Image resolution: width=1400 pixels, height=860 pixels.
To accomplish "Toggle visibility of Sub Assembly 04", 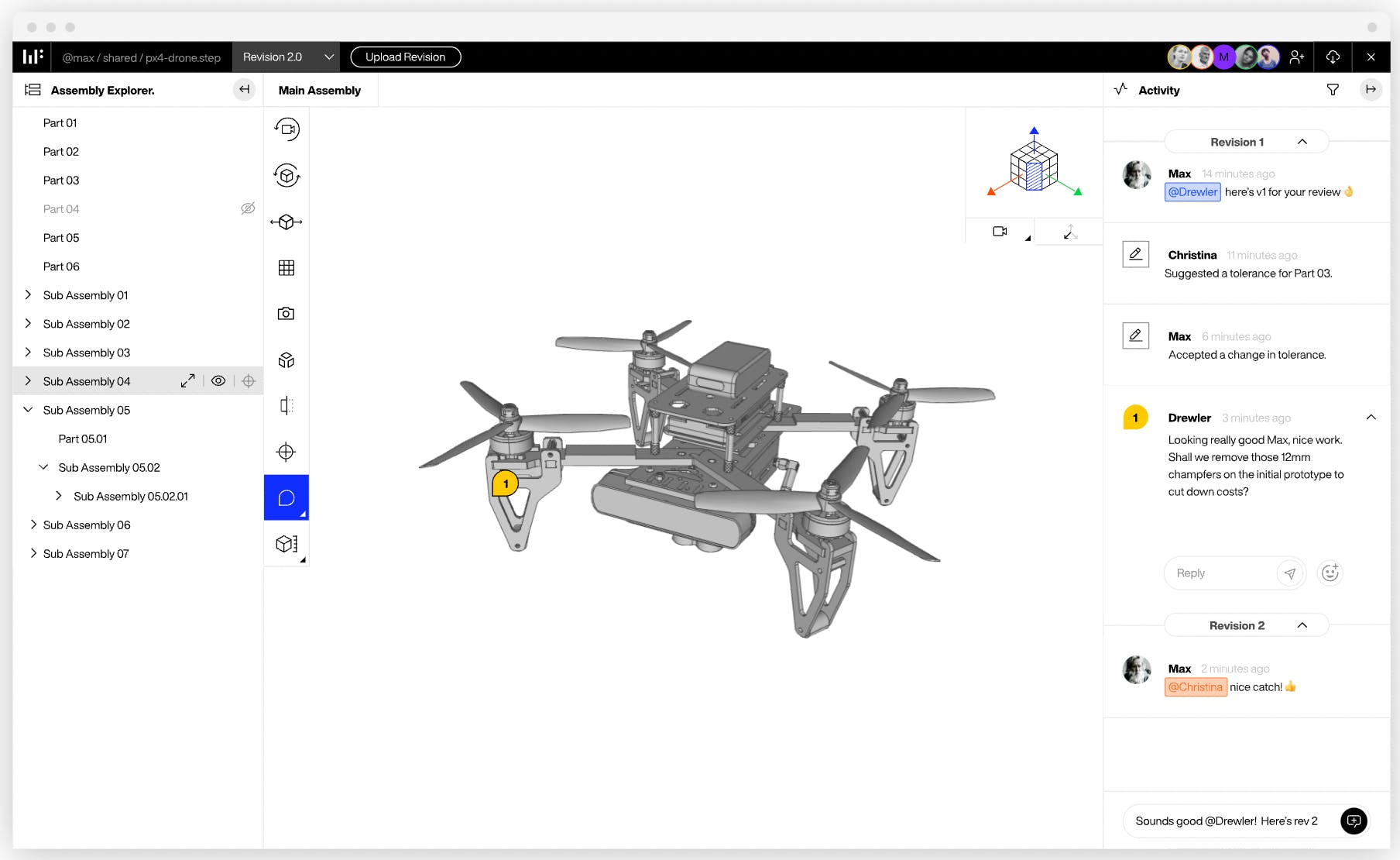I will 218,381.
